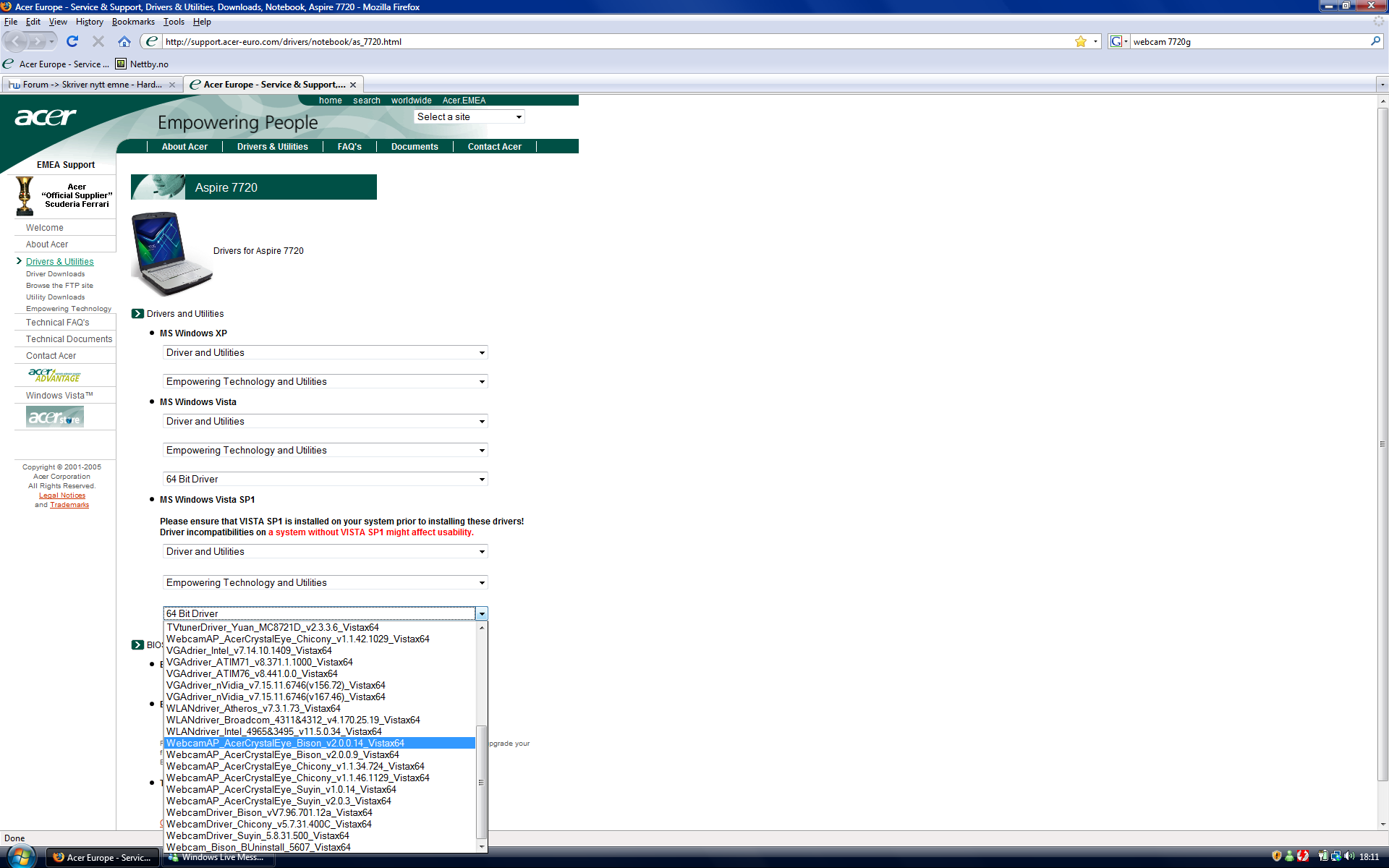
Task: Open the back/forward history dropdown arrow
Action: click(x=51, y=41)
